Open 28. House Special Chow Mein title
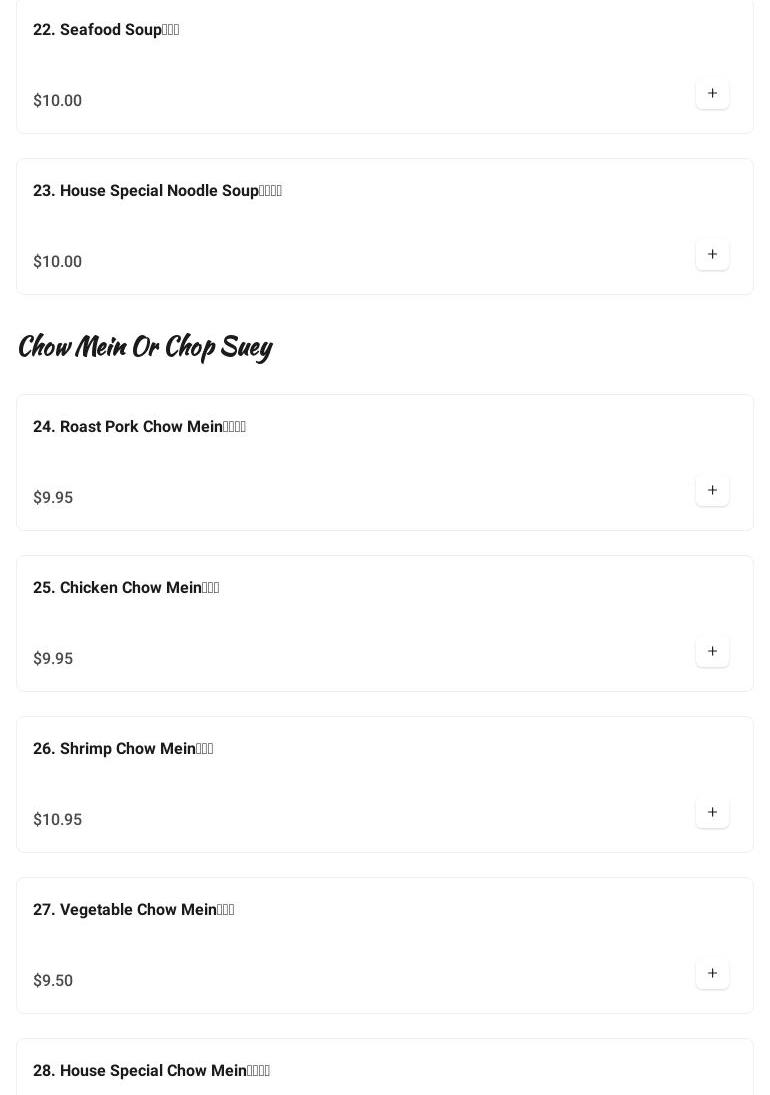The height and width of the screenshot is (1095, 770). 151,1071
